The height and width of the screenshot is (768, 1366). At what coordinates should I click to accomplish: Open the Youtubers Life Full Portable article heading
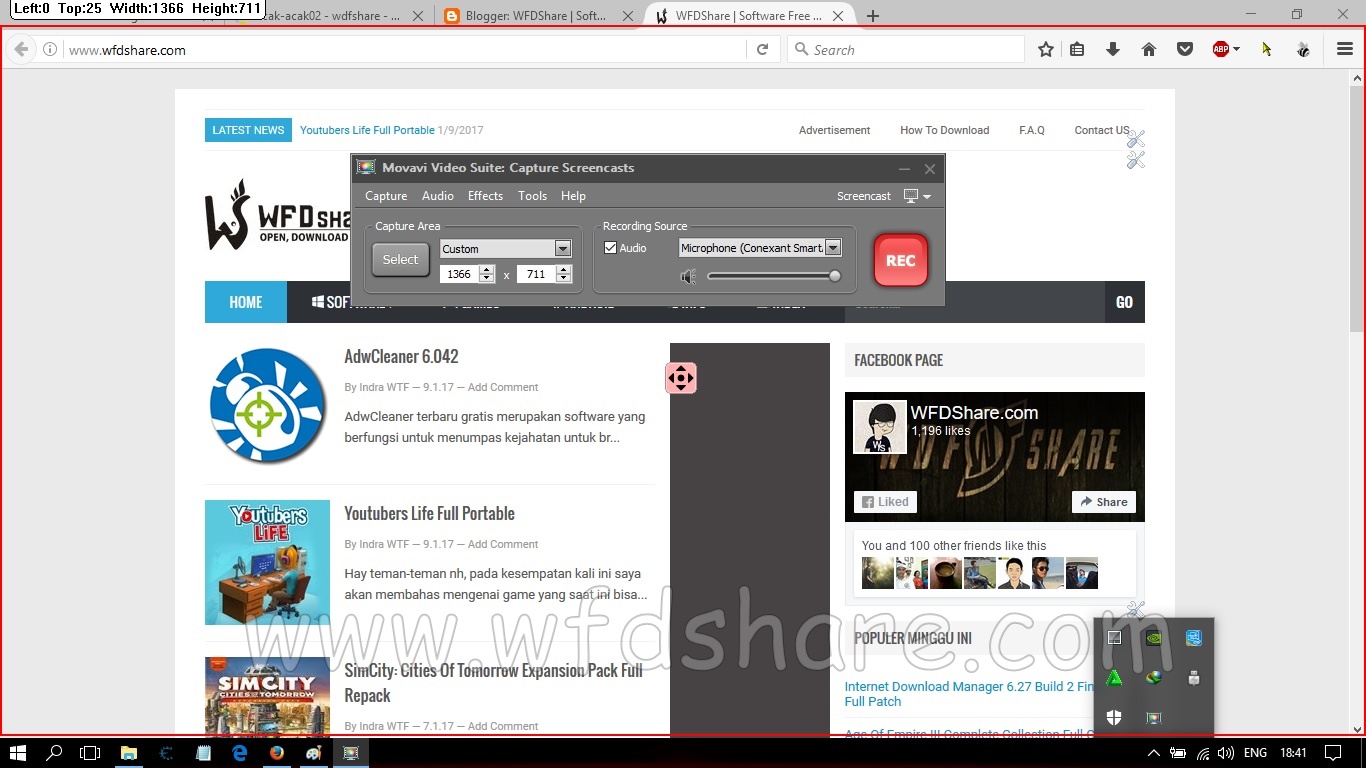pos(429,514)
